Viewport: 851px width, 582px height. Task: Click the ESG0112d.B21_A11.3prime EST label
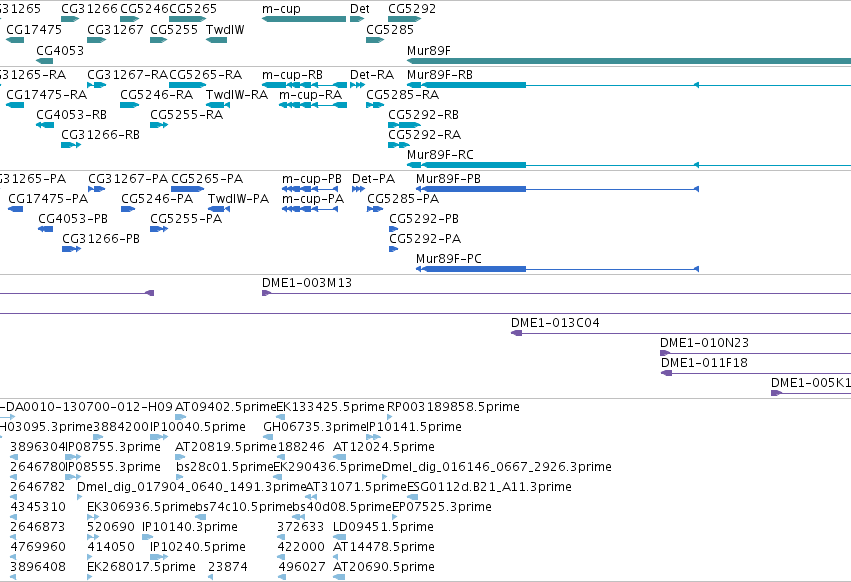point(489,487)
